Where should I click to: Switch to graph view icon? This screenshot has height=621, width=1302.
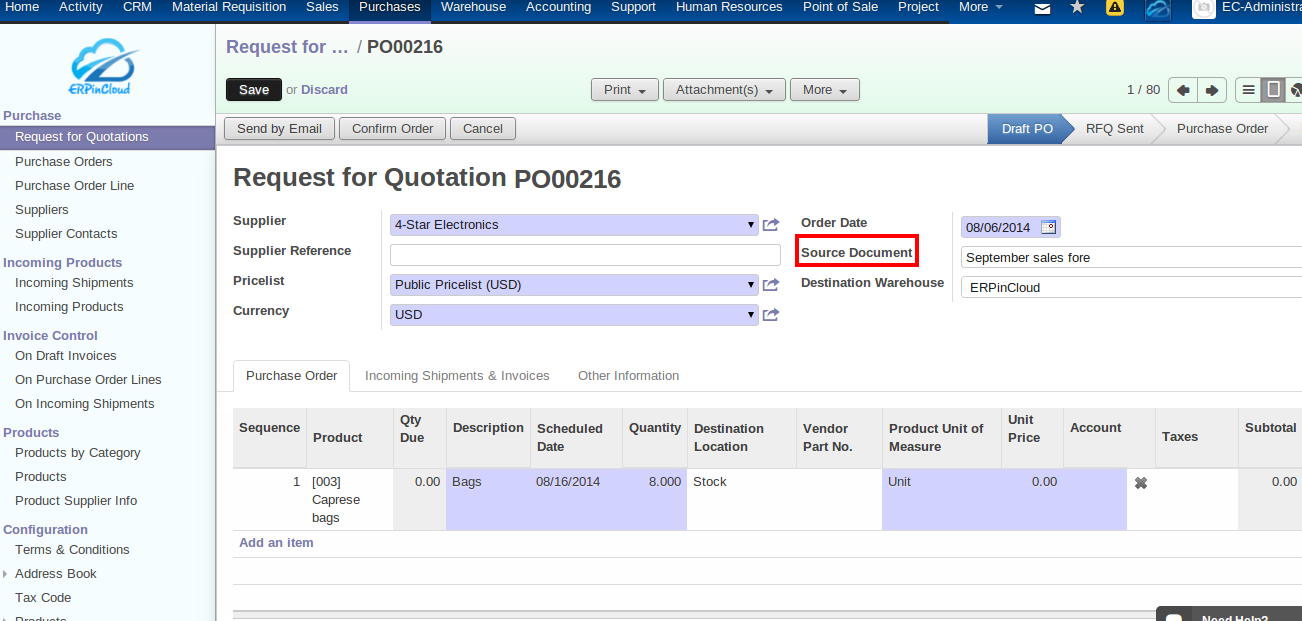pos(1295,90)
